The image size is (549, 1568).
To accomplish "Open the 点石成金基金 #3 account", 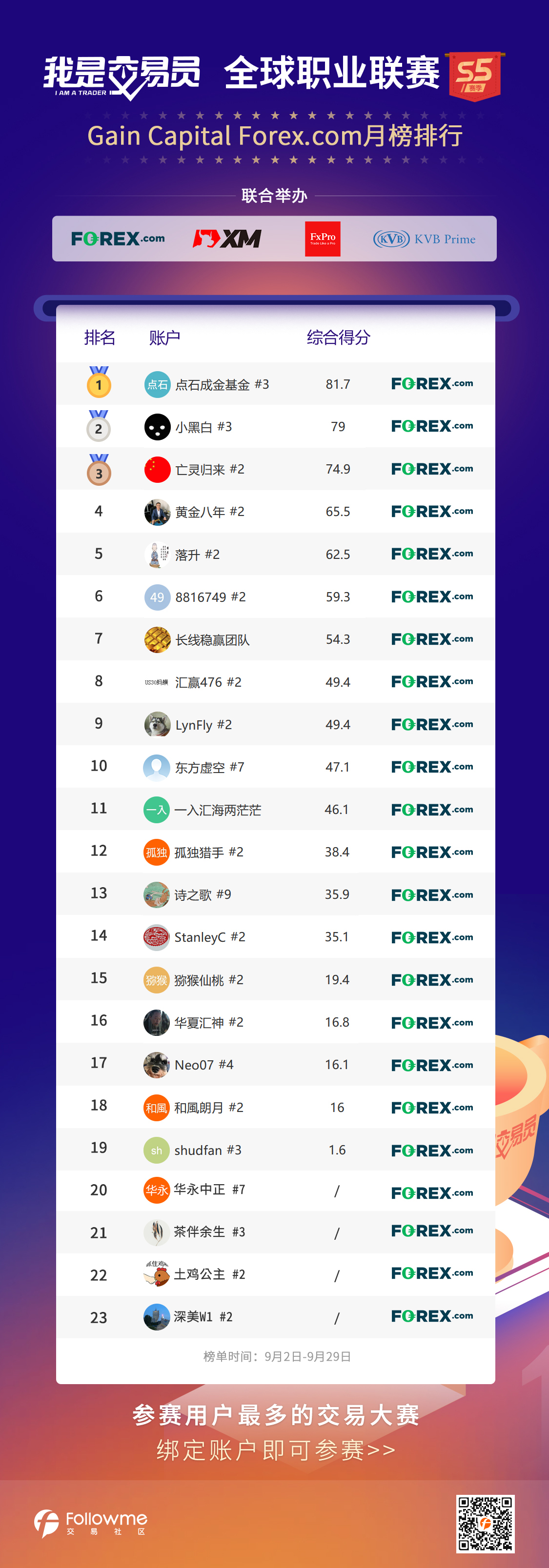I will 222,385.
